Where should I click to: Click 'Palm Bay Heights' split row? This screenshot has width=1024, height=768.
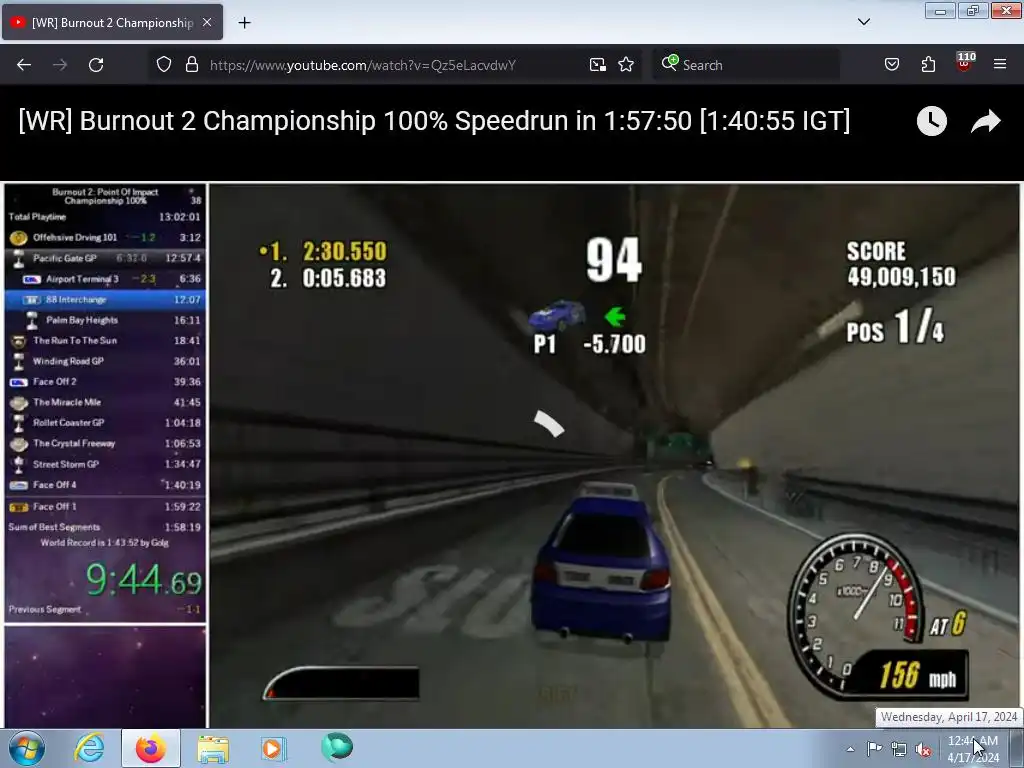[x=105, y=320]
